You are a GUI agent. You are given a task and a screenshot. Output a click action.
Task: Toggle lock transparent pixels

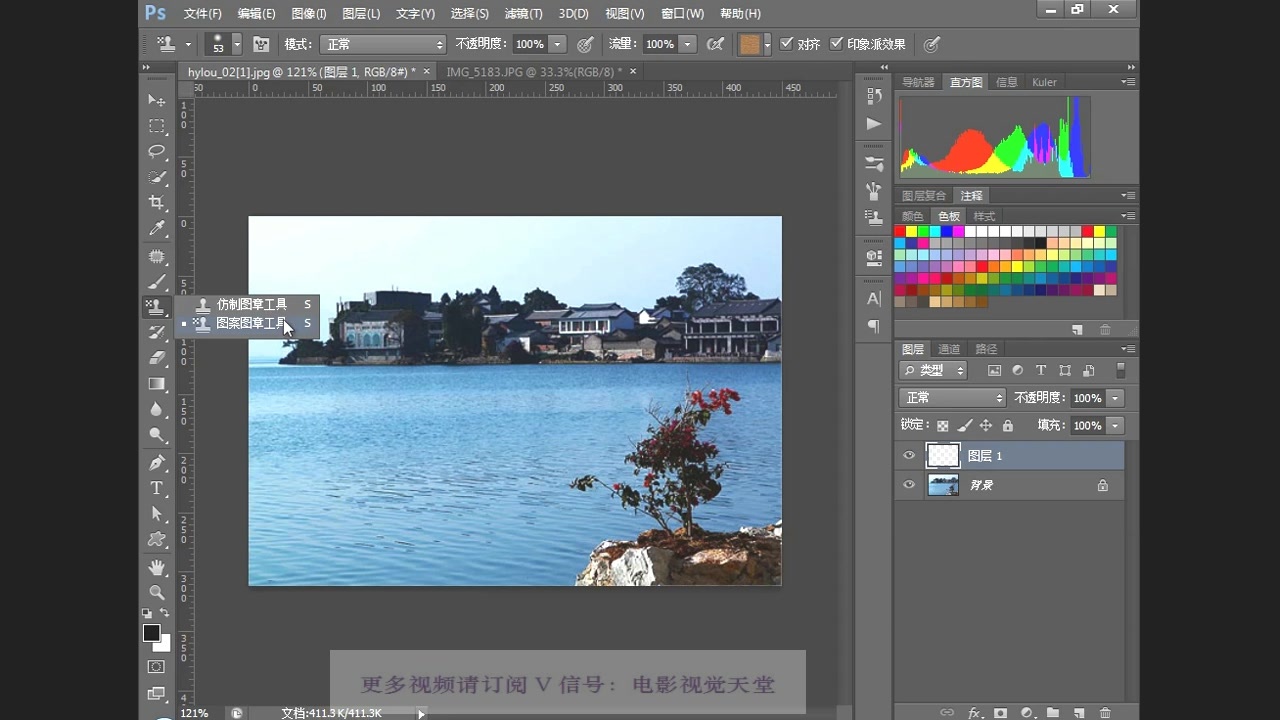(x=942, y=426)
